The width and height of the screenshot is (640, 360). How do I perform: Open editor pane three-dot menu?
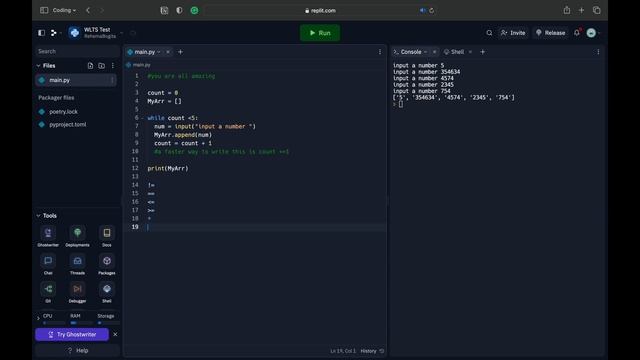click(x=380, y=52)
